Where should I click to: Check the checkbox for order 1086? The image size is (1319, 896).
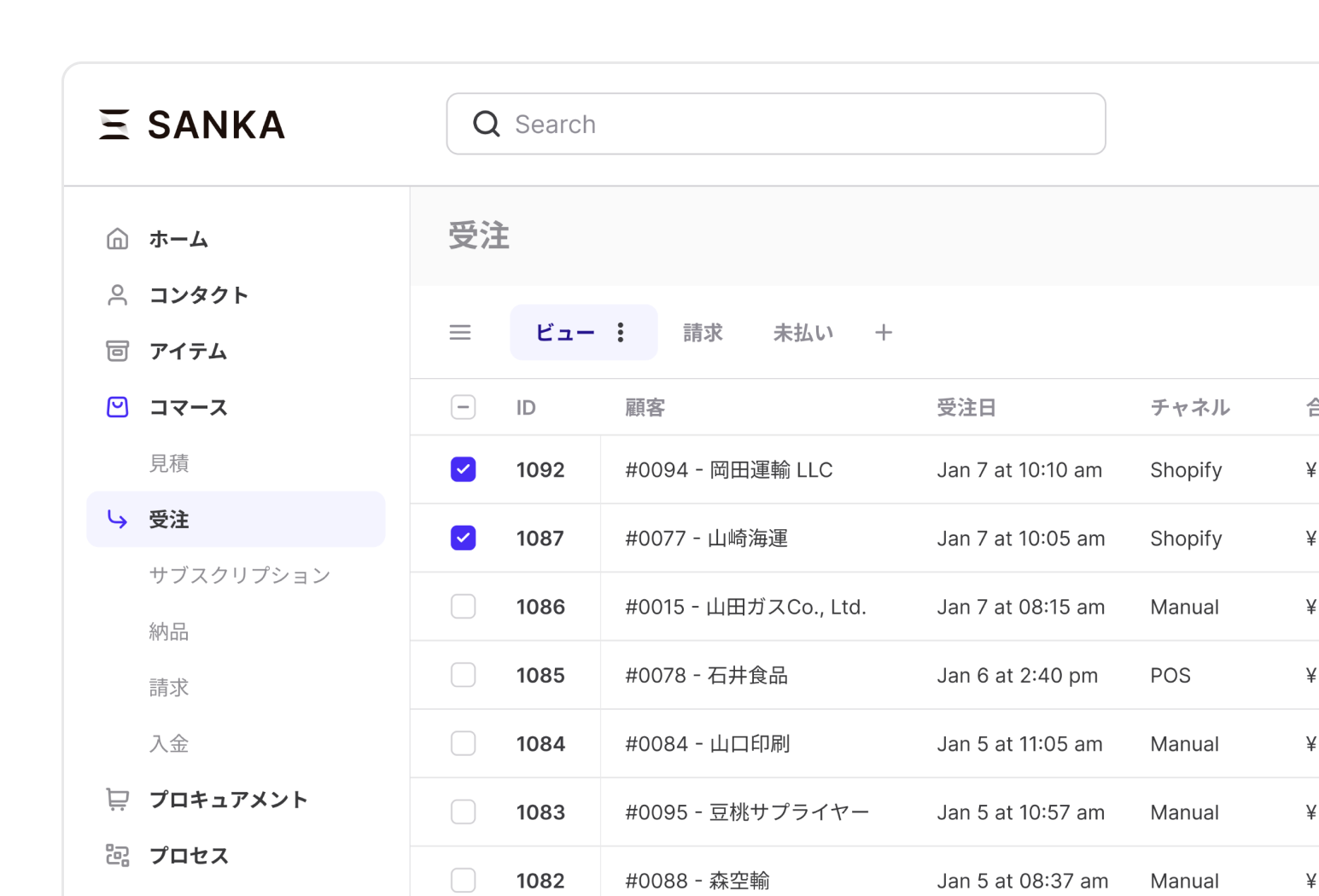tap(463, 607)
